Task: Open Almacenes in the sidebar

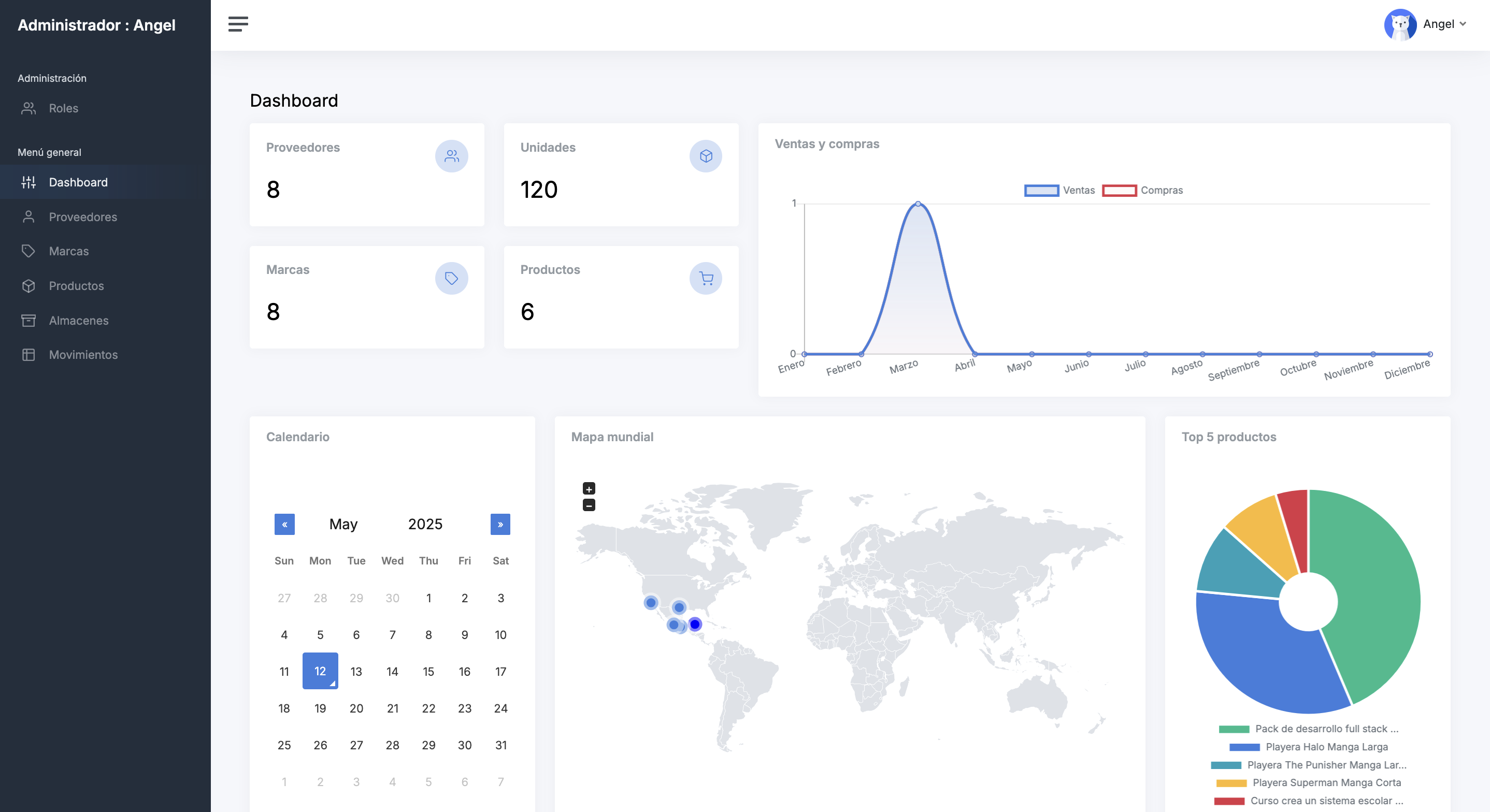Action: point(78,321)
